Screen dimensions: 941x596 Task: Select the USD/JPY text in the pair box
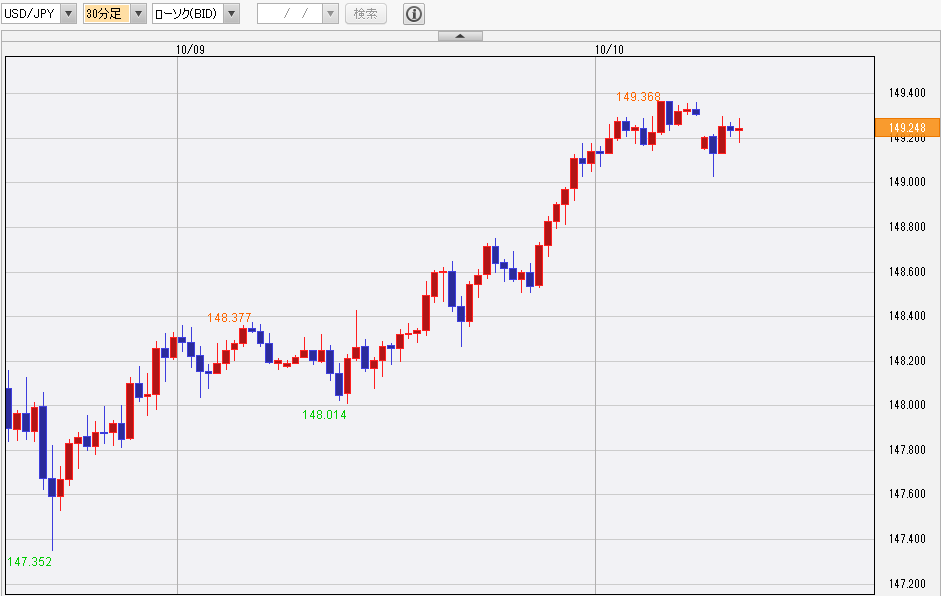(x=29, y=13)
